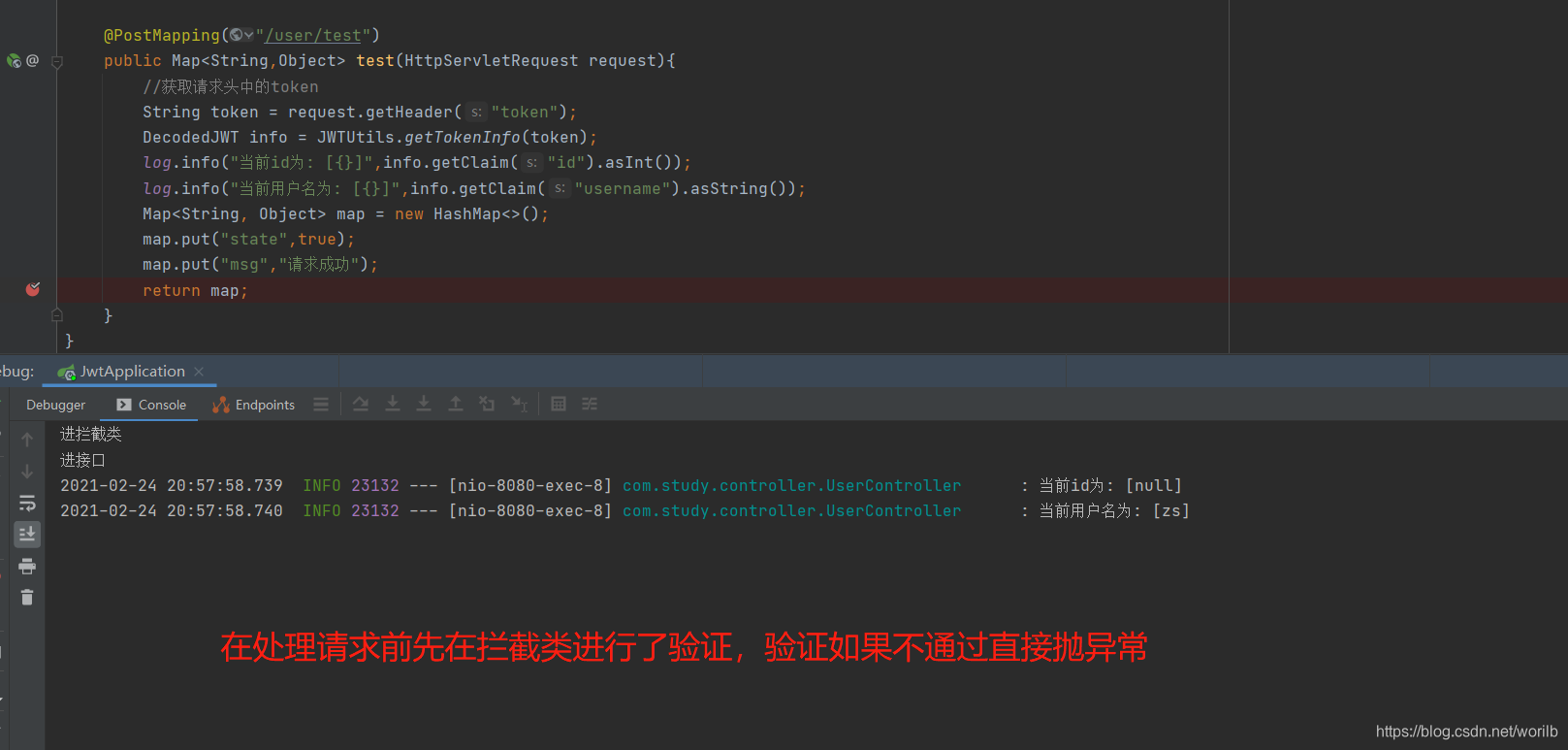Click the 当前id为: [null] log message
The height and width of the screenshot is (750, 1568).
pos(1110,485)
